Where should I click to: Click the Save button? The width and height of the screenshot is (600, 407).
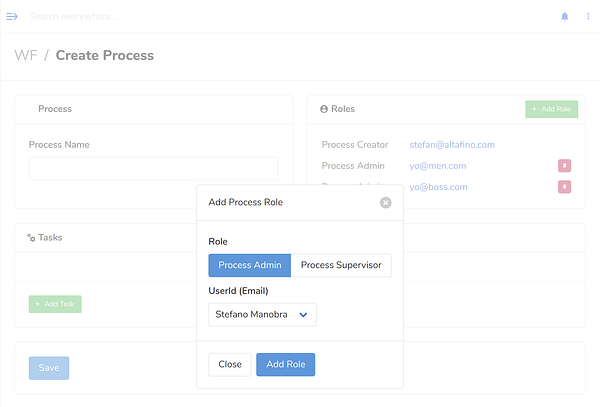pos(49,368)
